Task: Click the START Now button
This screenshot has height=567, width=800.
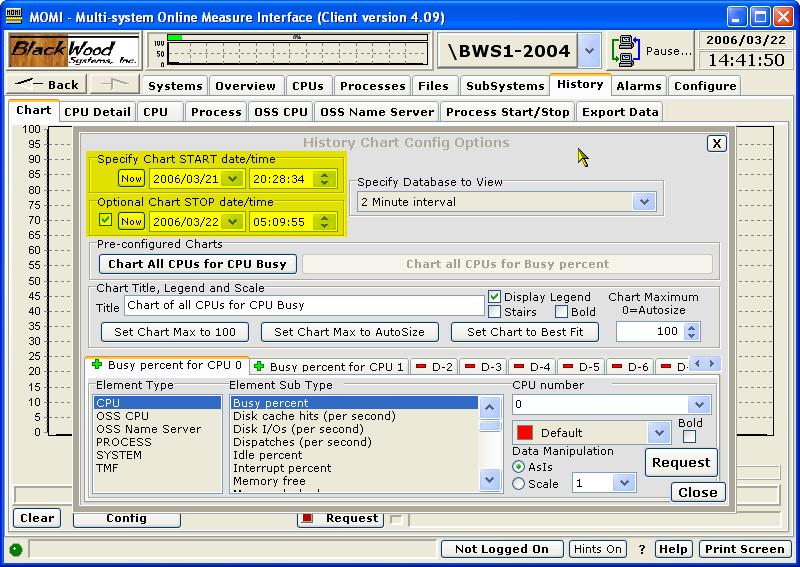Action: click(x=131, y=179)
